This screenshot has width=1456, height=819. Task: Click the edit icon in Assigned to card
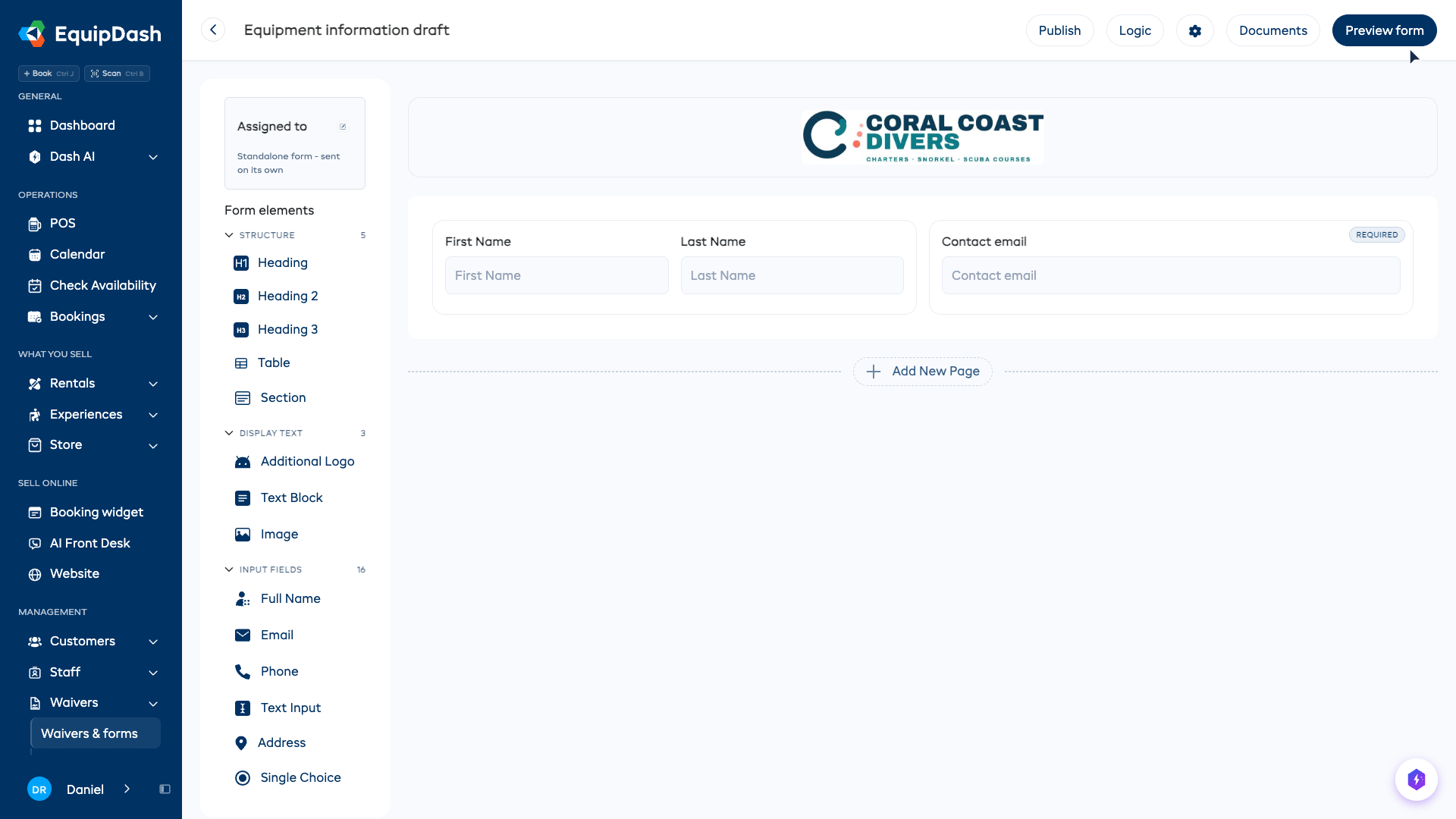tap(343, 127)
